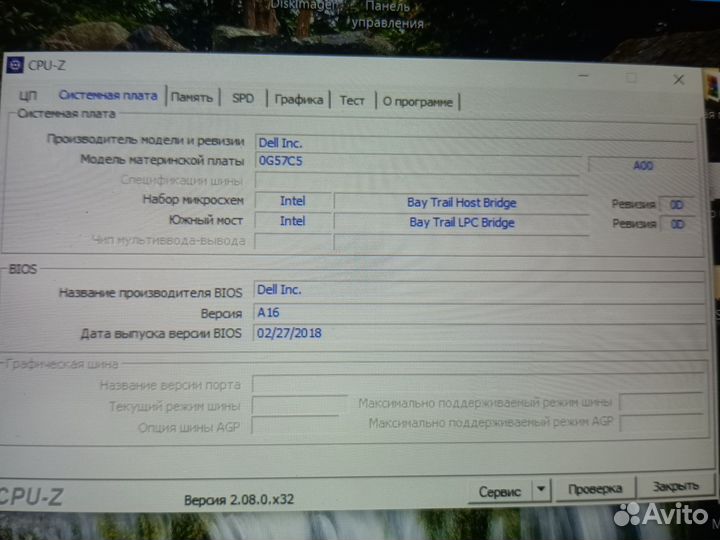This screenshot has height=540, width=720.
Task: Switch to the Память tab
Action: (x=192, y=97)
